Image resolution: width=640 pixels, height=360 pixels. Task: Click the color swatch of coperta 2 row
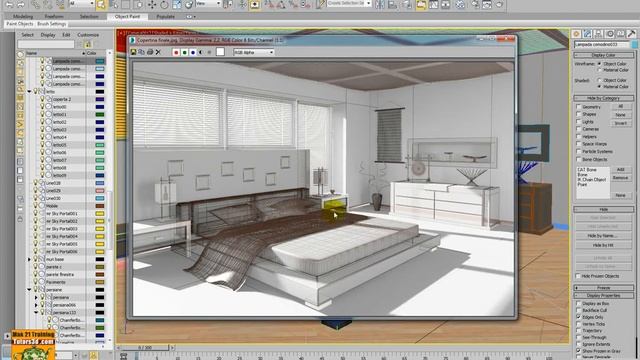100,99
